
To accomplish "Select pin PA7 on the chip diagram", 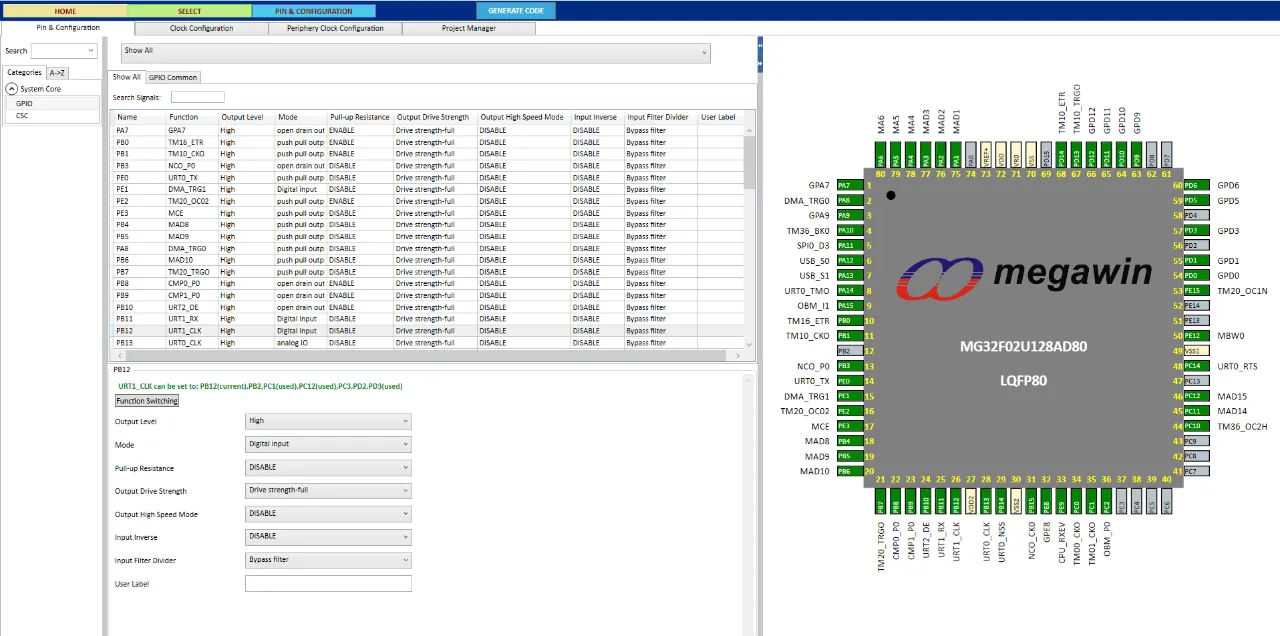I will tap(849, 185).
